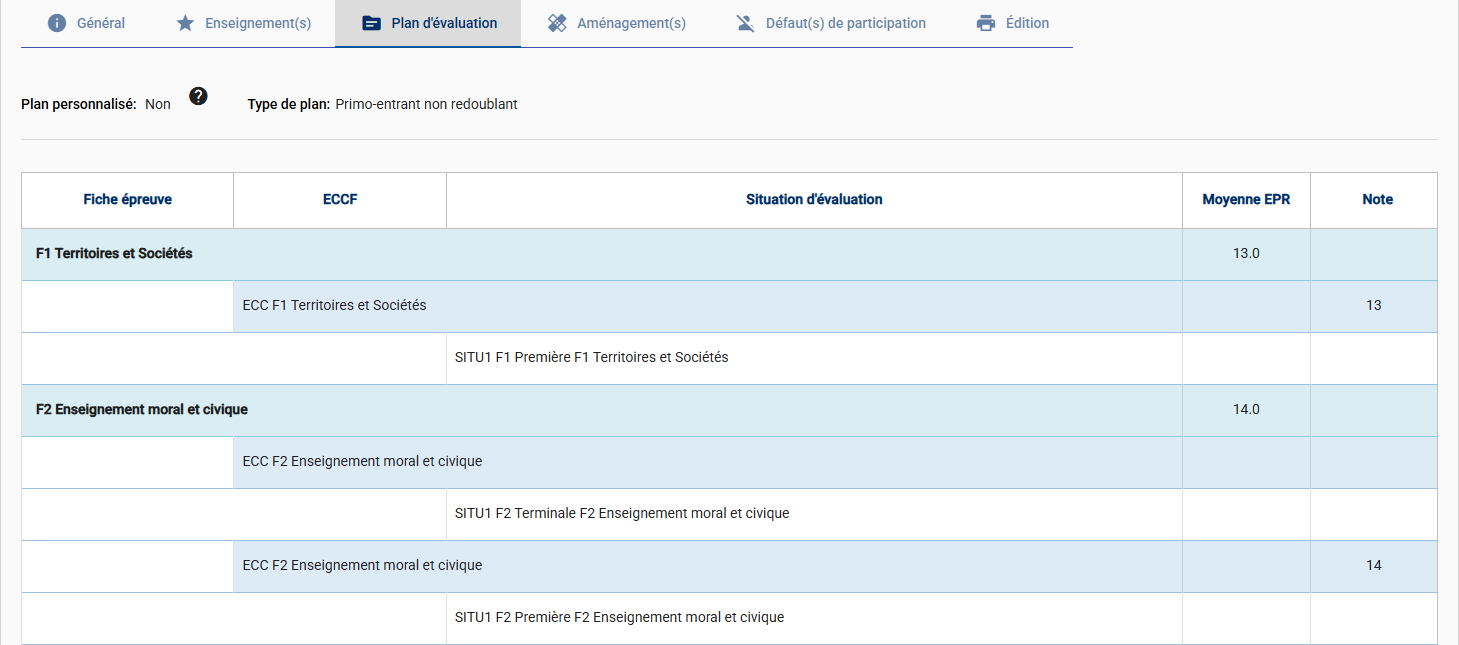Click the Situation d'évaluation column header
Screen dimensions: 1459x645
(814, 200)
